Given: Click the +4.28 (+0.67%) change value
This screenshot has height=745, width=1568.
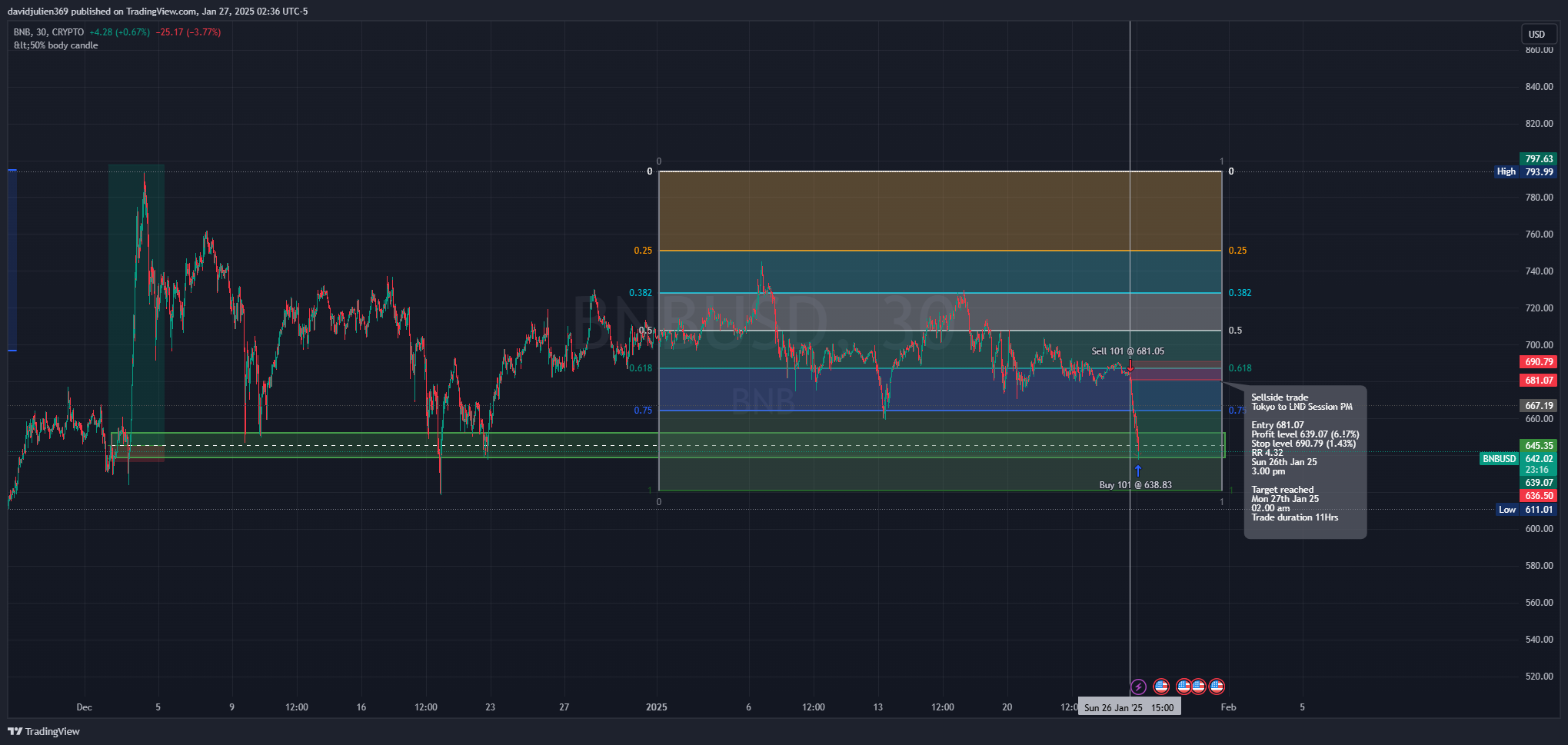Looking at the screenshot, I should click(119, 32).
